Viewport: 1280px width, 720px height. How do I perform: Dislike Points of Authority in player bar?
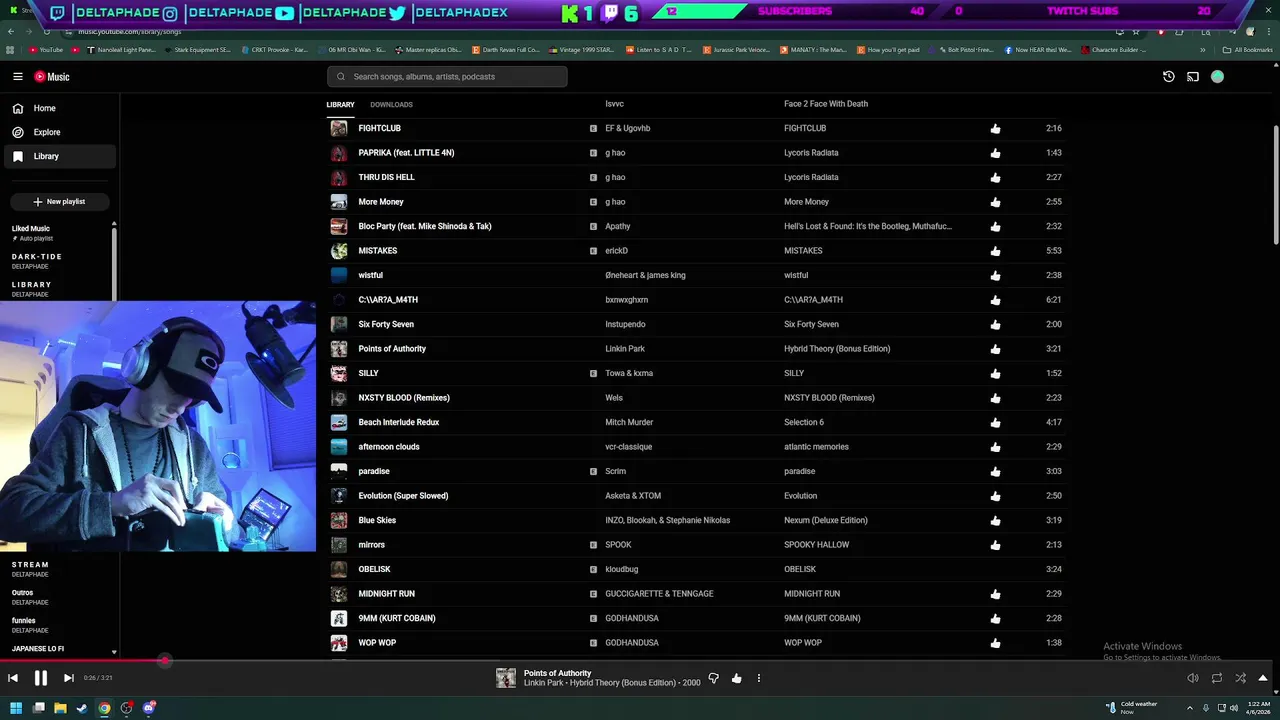(713, 678)
